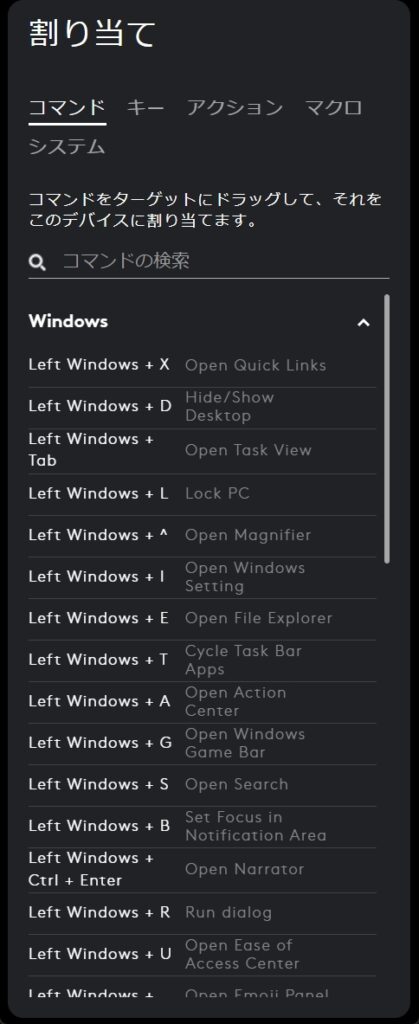The width and height of the screenshot is (419, 1024).
Task: Focus the コマンドの検索 search field
Action: pos(209,262)
